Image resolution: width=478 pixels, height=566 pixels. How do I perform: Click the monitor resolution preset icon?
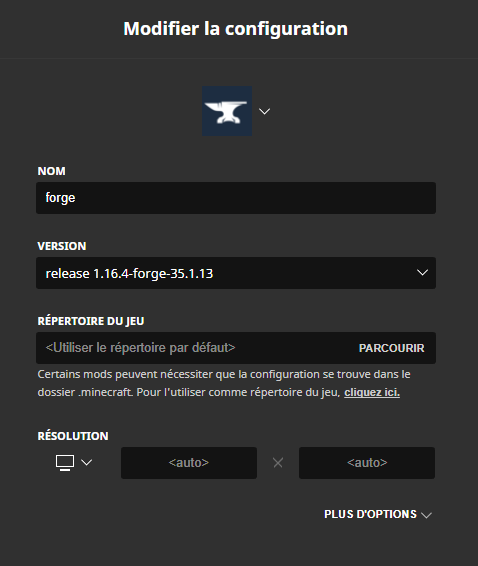65,462
